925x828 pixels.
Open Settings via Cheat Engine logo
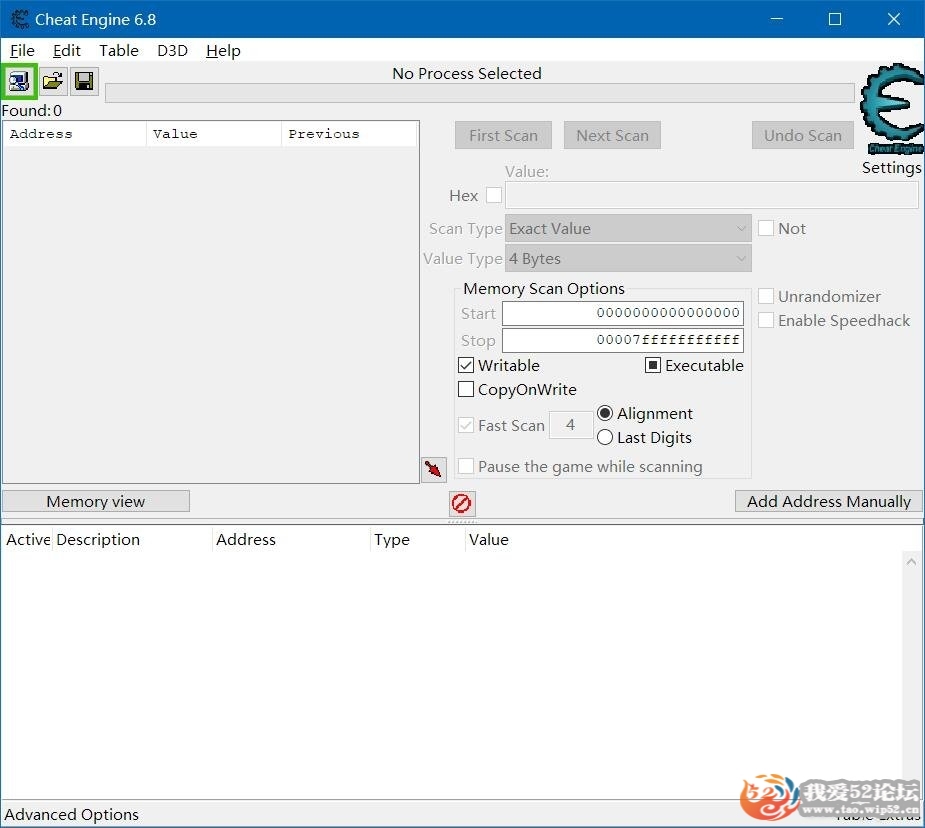pos(891,110)
